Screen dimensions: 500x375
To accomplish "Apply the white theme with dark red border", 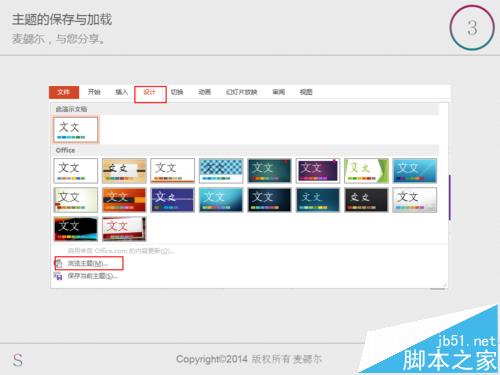I will pos(124,229).
